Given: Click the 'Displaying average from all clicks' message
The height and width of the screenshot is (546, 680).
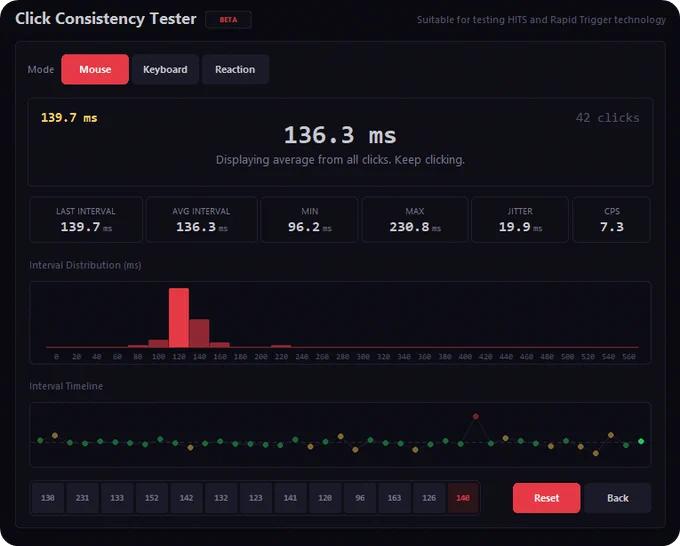Looking at the screenshot, I should 340,160.
